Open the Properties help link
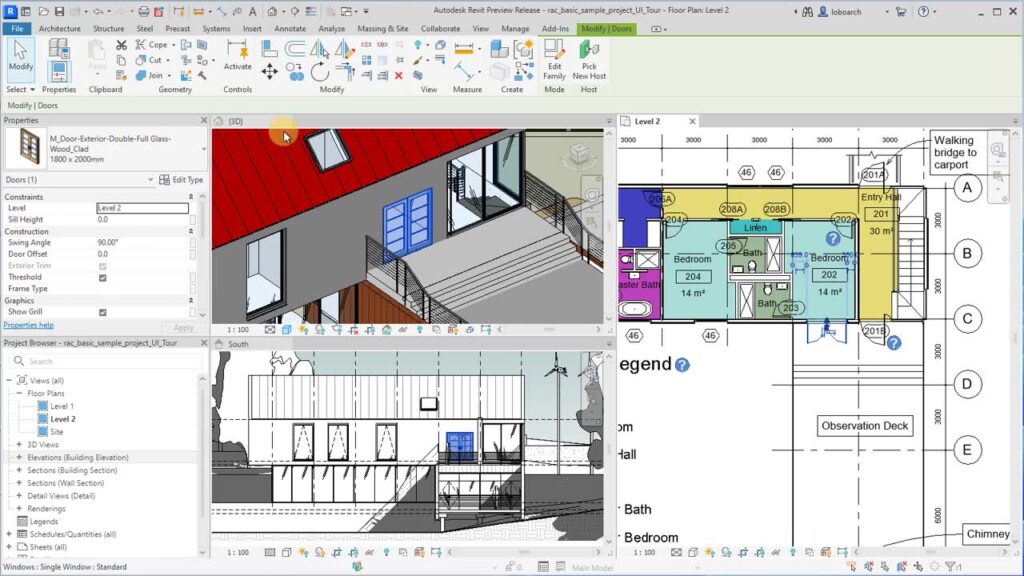The width and height of the screenshot is (1024, 576). click(28, 325)
